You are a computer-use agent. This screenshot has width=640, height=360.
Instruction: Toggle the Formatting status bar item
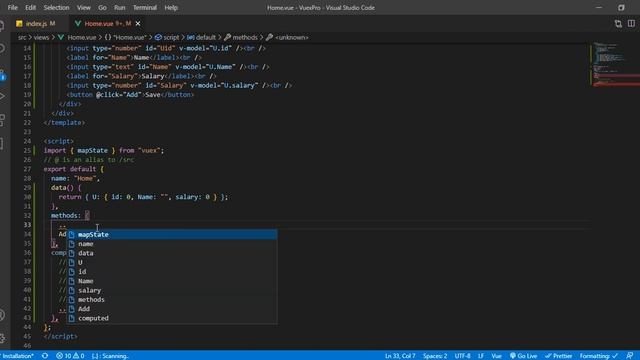tap(599, 356)
